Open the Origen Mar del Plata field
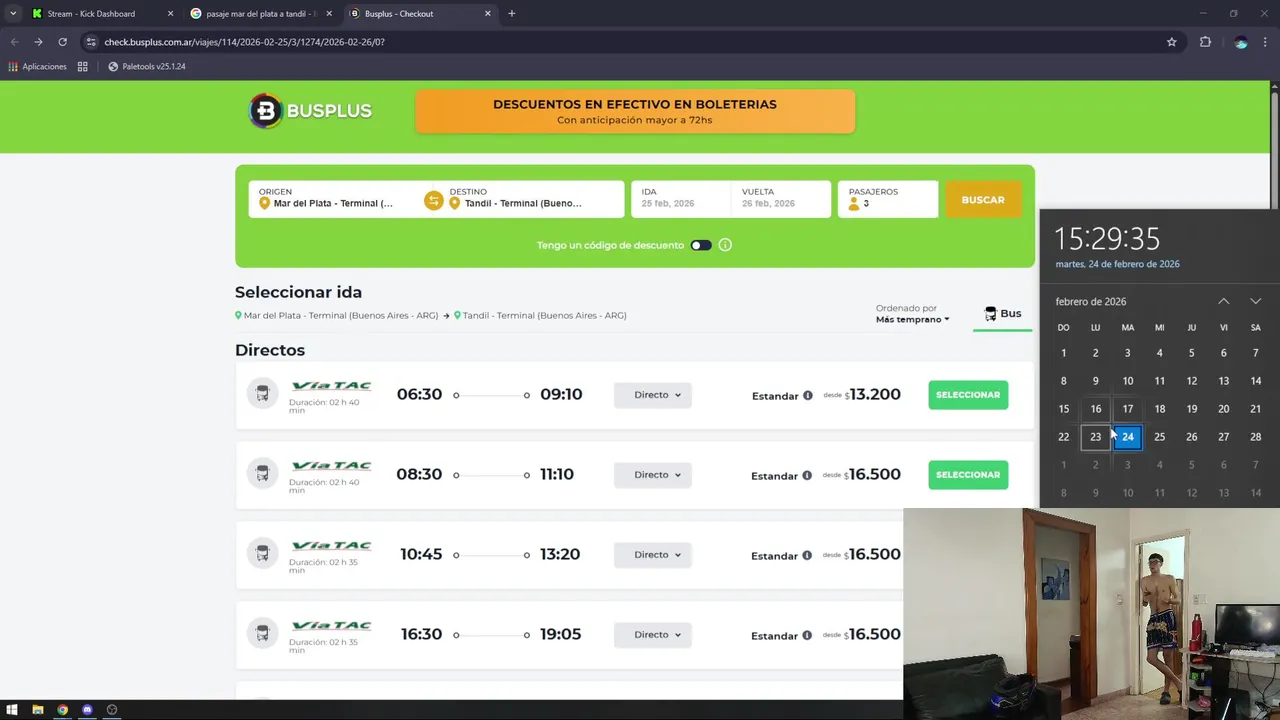This screenshot has height=720, width=1280. [336, 198]
